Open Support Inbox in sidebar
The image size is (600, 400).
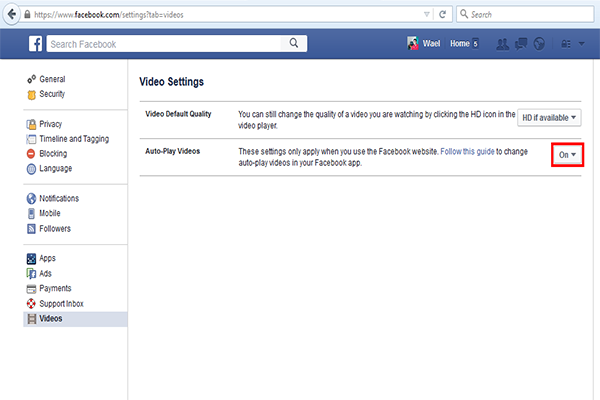tap(61, 304)
